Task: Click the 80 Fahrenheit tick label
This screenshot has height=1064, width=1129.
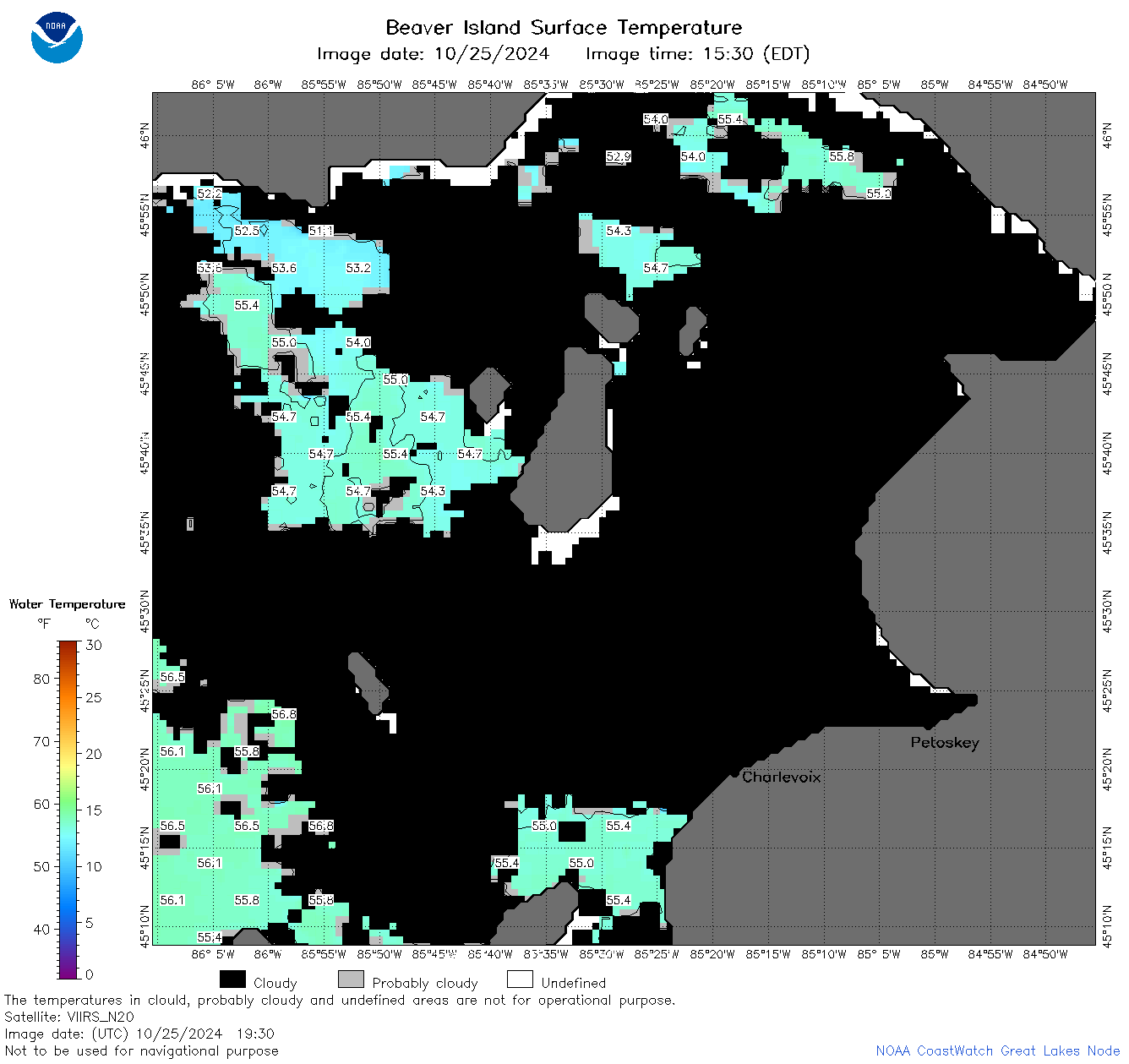Action: click(x=41, y=679)
